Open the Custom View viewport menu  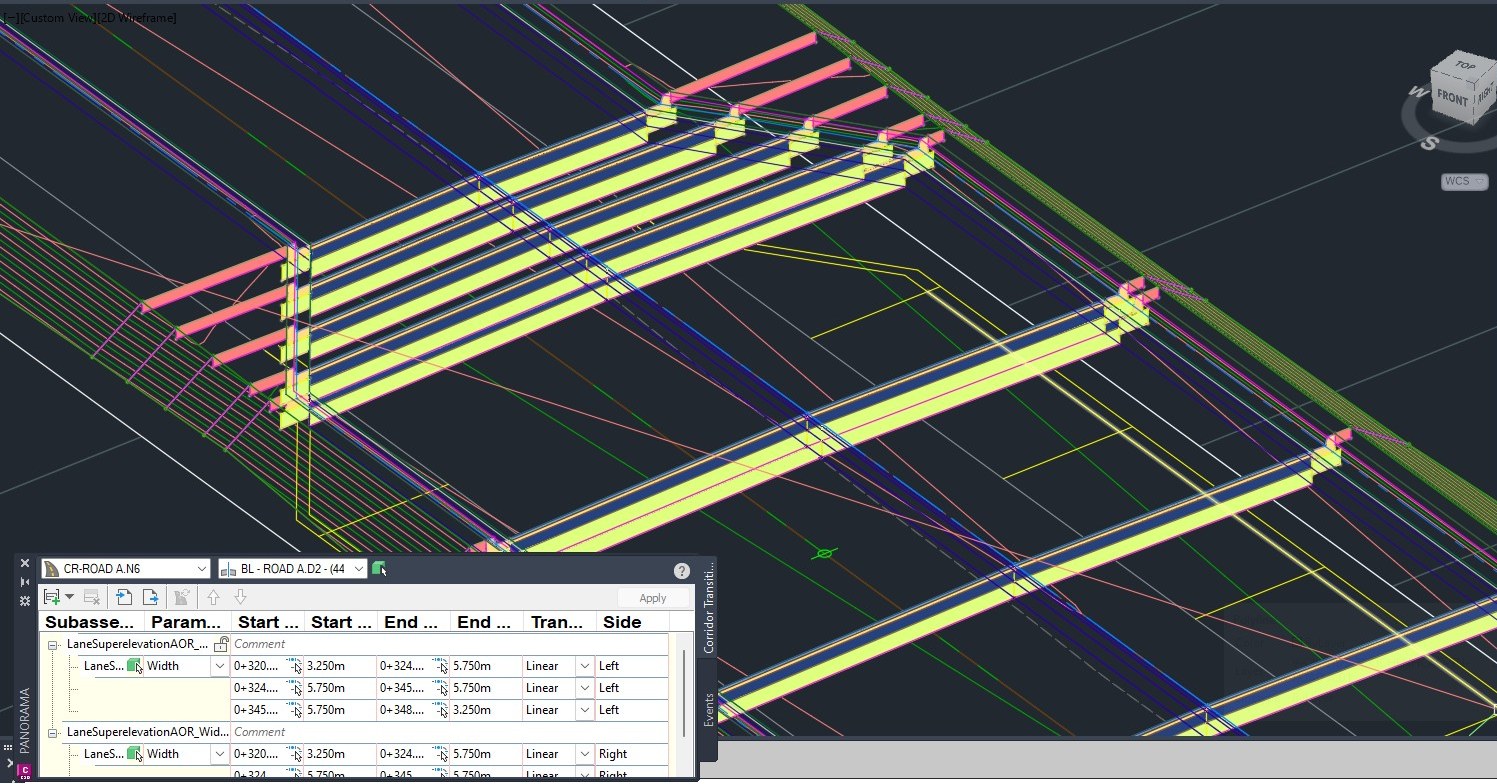pos(56,18)
